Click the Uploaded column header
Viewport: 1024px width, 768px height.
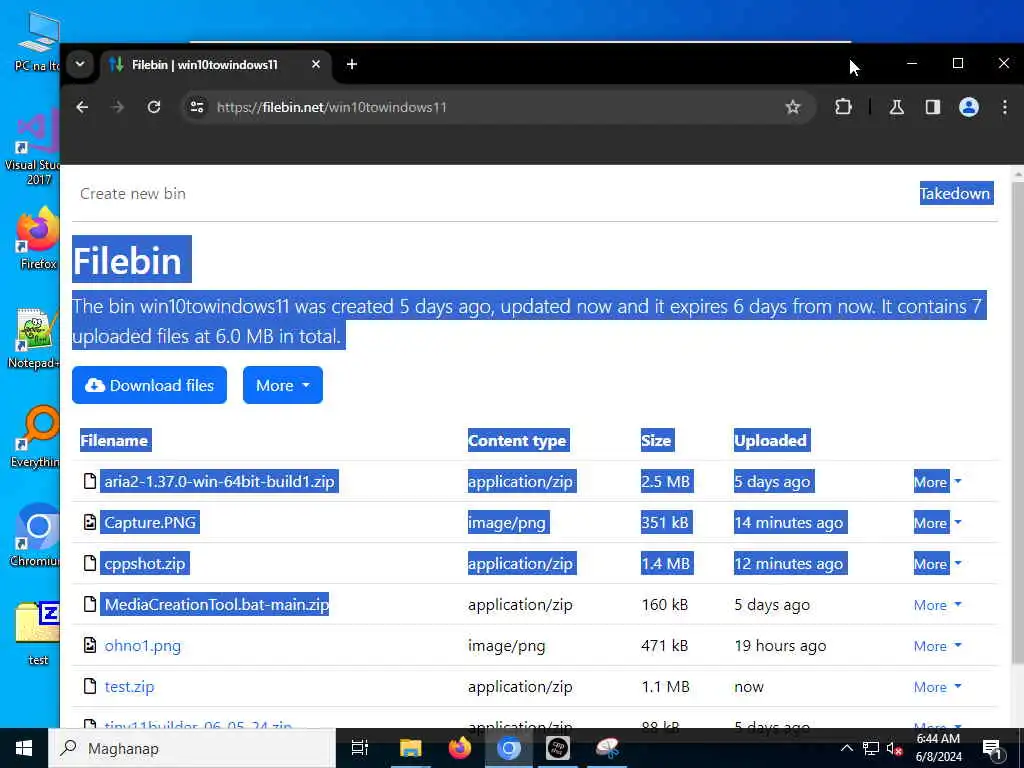pyautogui.click(x=771, y=441)
